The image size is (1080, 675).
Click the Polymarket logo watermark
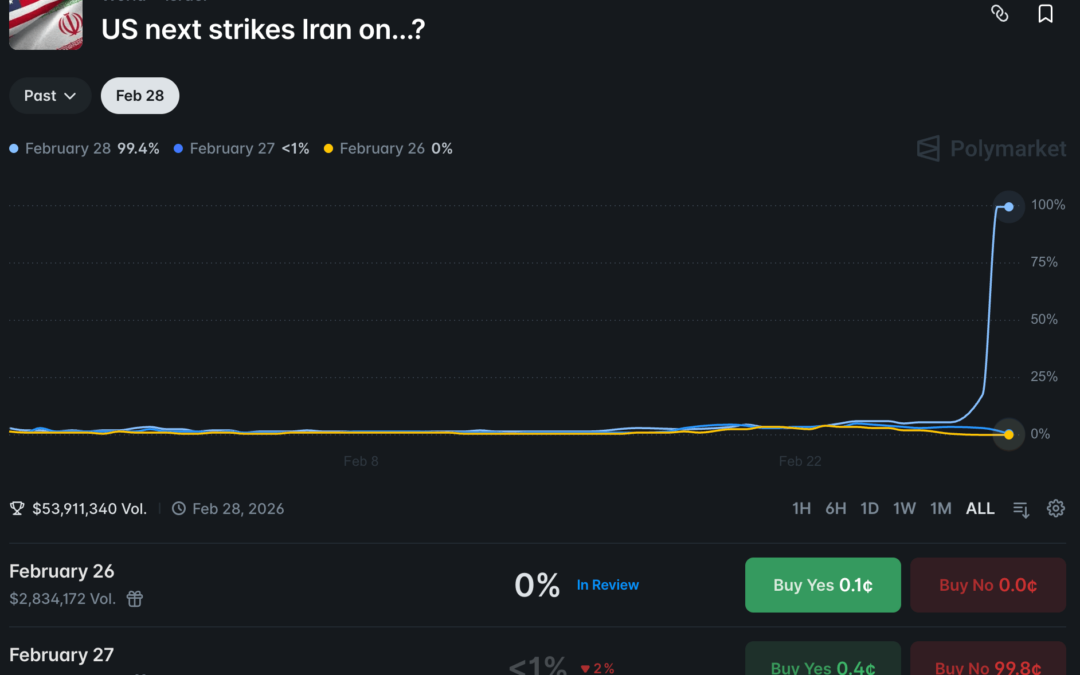tap(991, 149)
